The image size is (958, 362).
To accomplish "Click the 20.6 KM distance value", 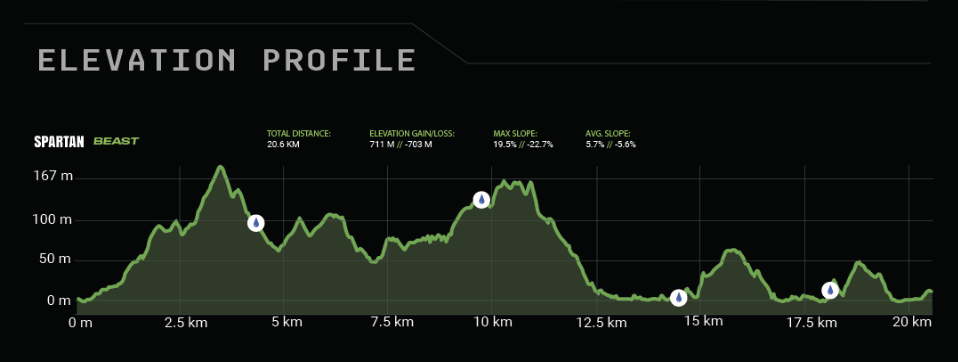I will point(283,145).
